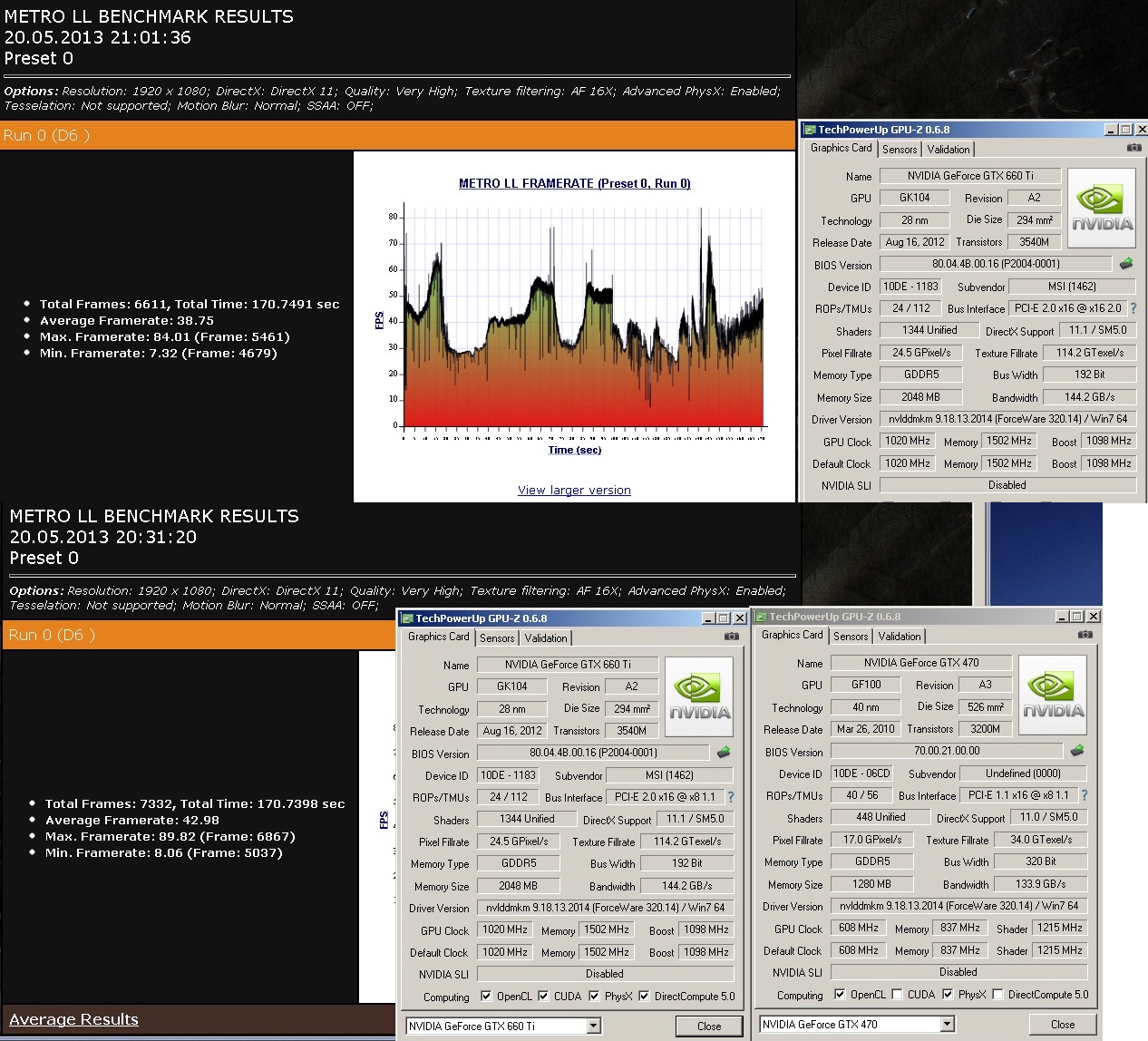Switch to Sensors tab in top GPU-Z window
The image size is (1148, 1041).
(900, 150)
